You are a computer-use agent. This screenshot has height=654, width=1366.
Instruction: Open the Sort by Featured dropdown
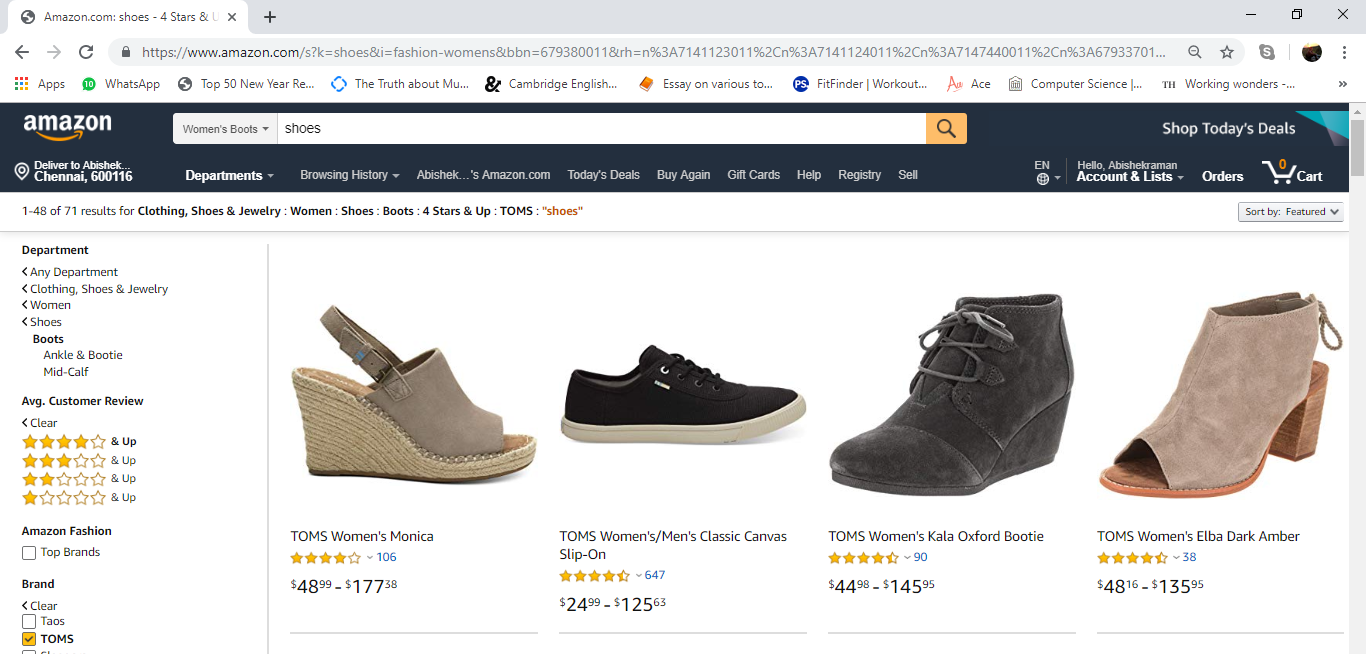pyautogui.click(x=1290, y=212)
